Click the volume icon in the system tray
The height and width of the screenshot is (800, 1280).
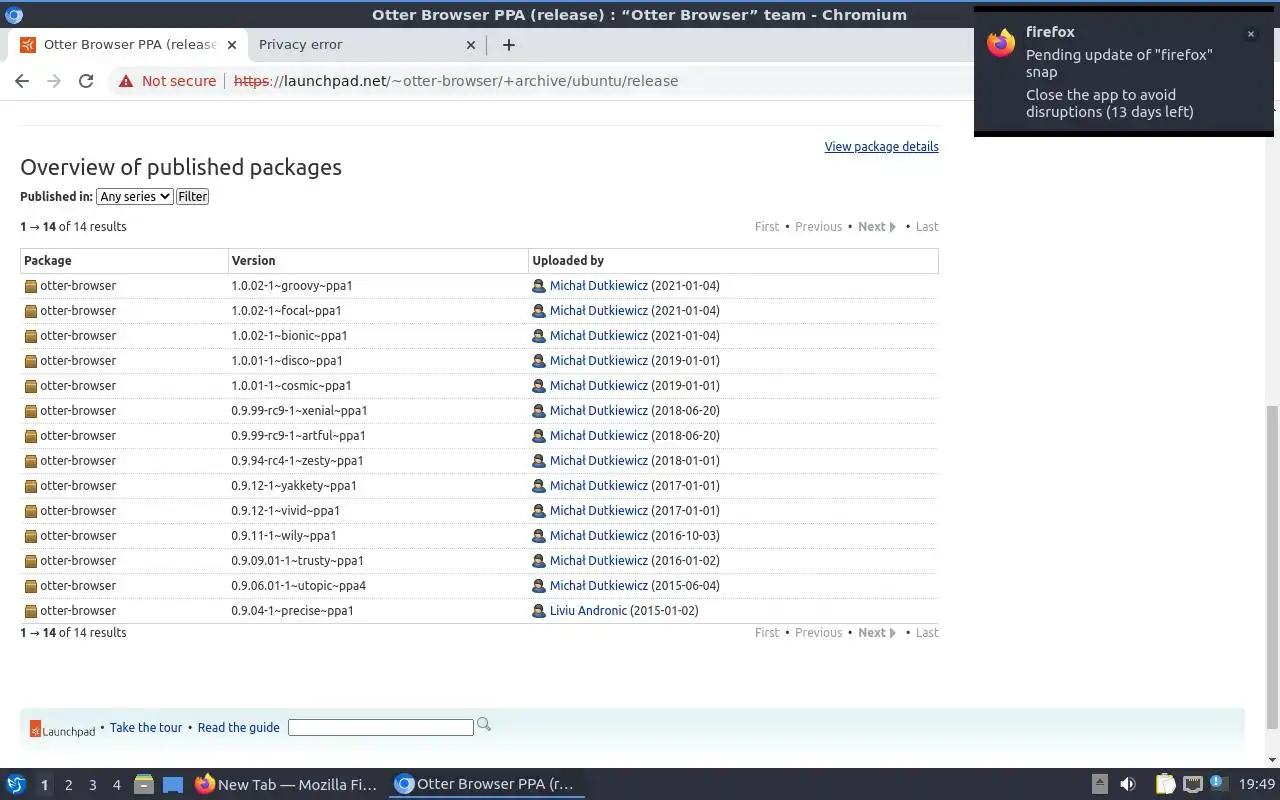point(1128,785)
